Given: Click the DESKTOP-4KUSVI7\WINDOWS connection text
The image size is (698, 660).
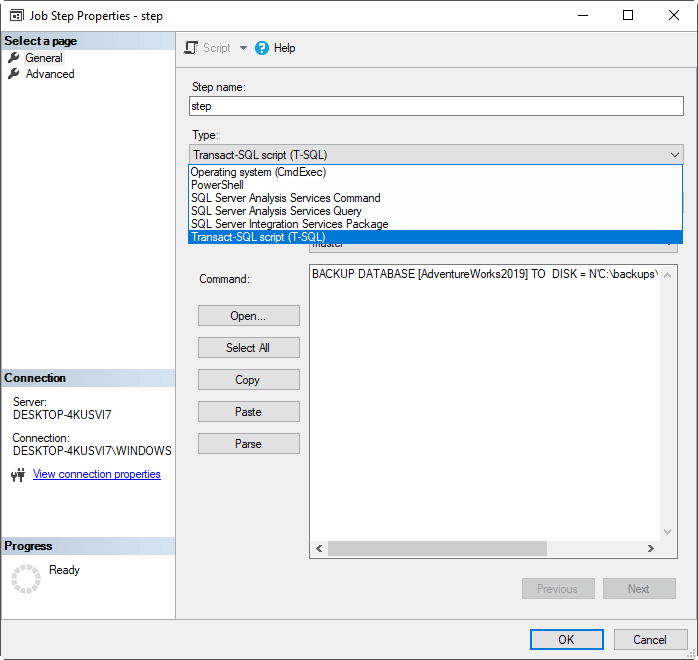Looking at the screenshot, I should coord(92,451).
